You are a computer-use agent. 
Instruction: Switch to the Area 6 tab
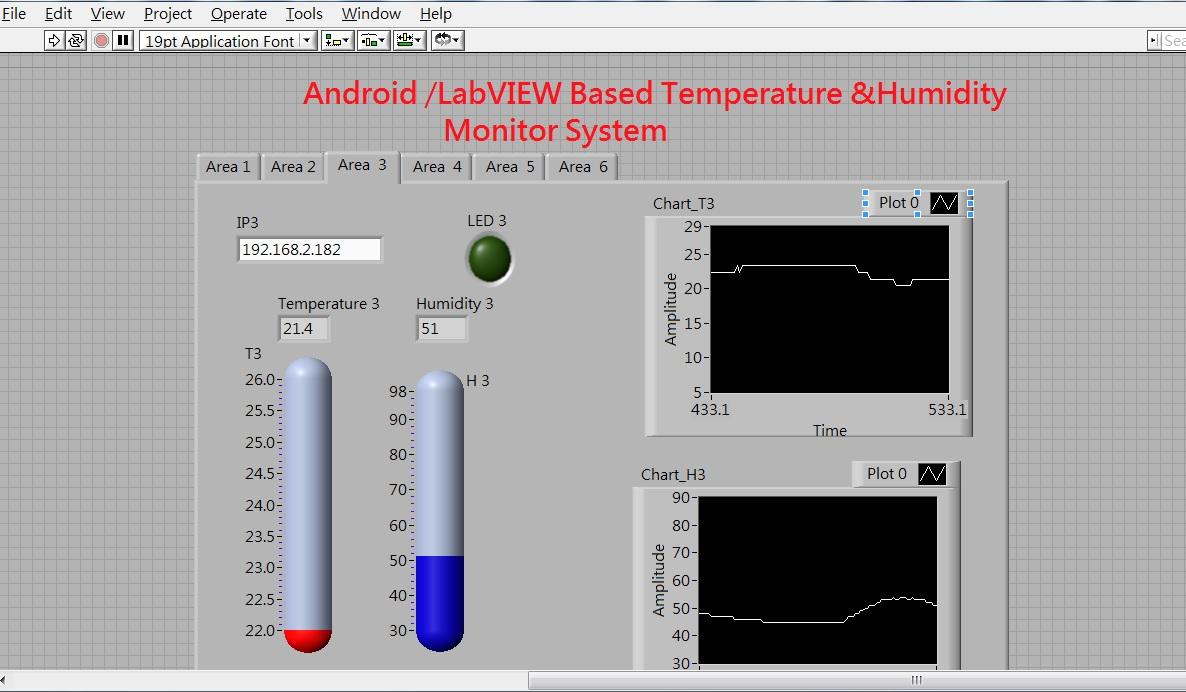(582, 166)
